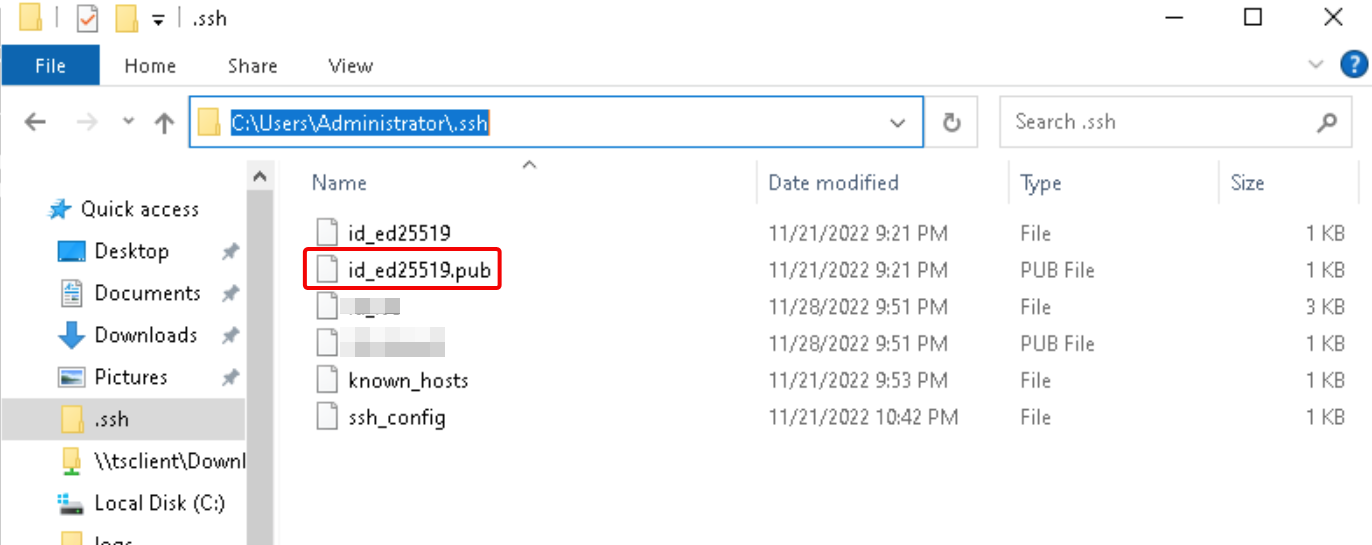1372x545 pixels.
Task: Open the recent locations dropdown arrow
Action: point(128,121)
